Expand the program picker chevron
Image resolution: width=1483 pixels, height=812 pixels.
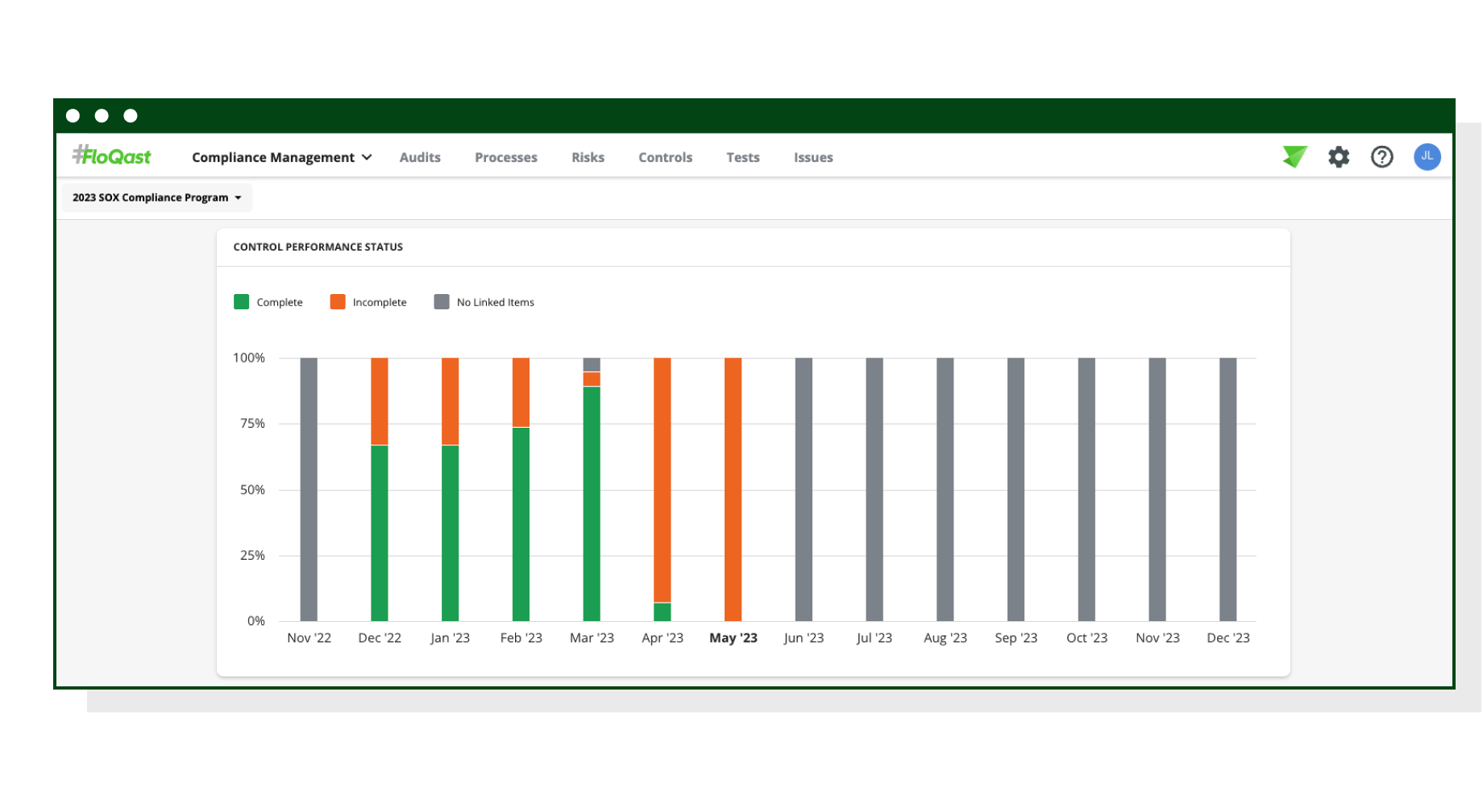238,197
